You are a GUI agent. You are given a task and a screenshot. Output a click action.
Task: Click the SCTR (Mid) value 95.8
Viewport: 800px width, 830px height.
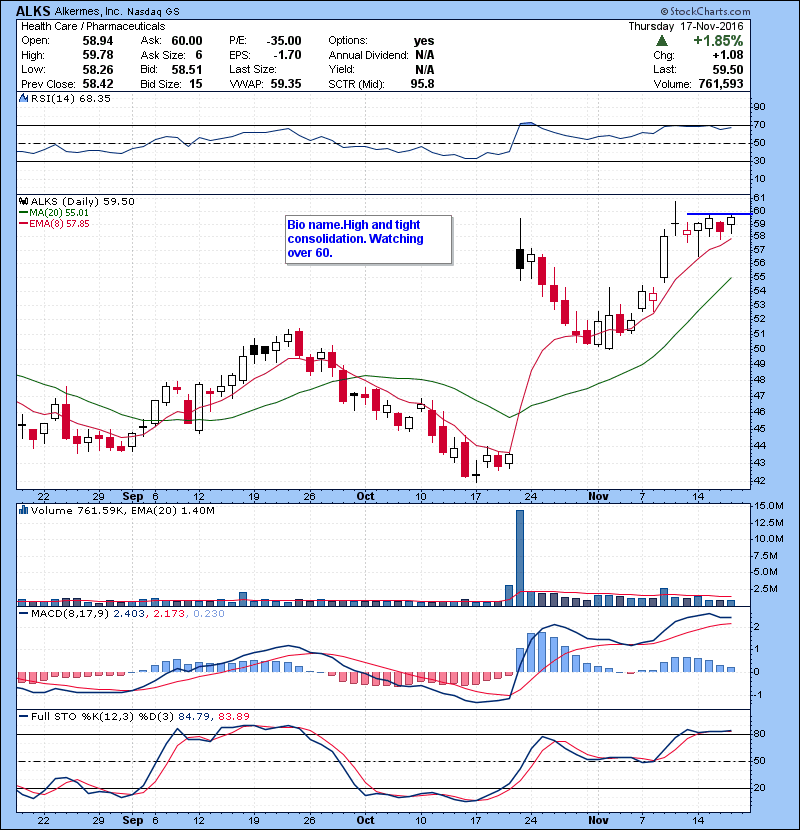[x=423, y=84]
